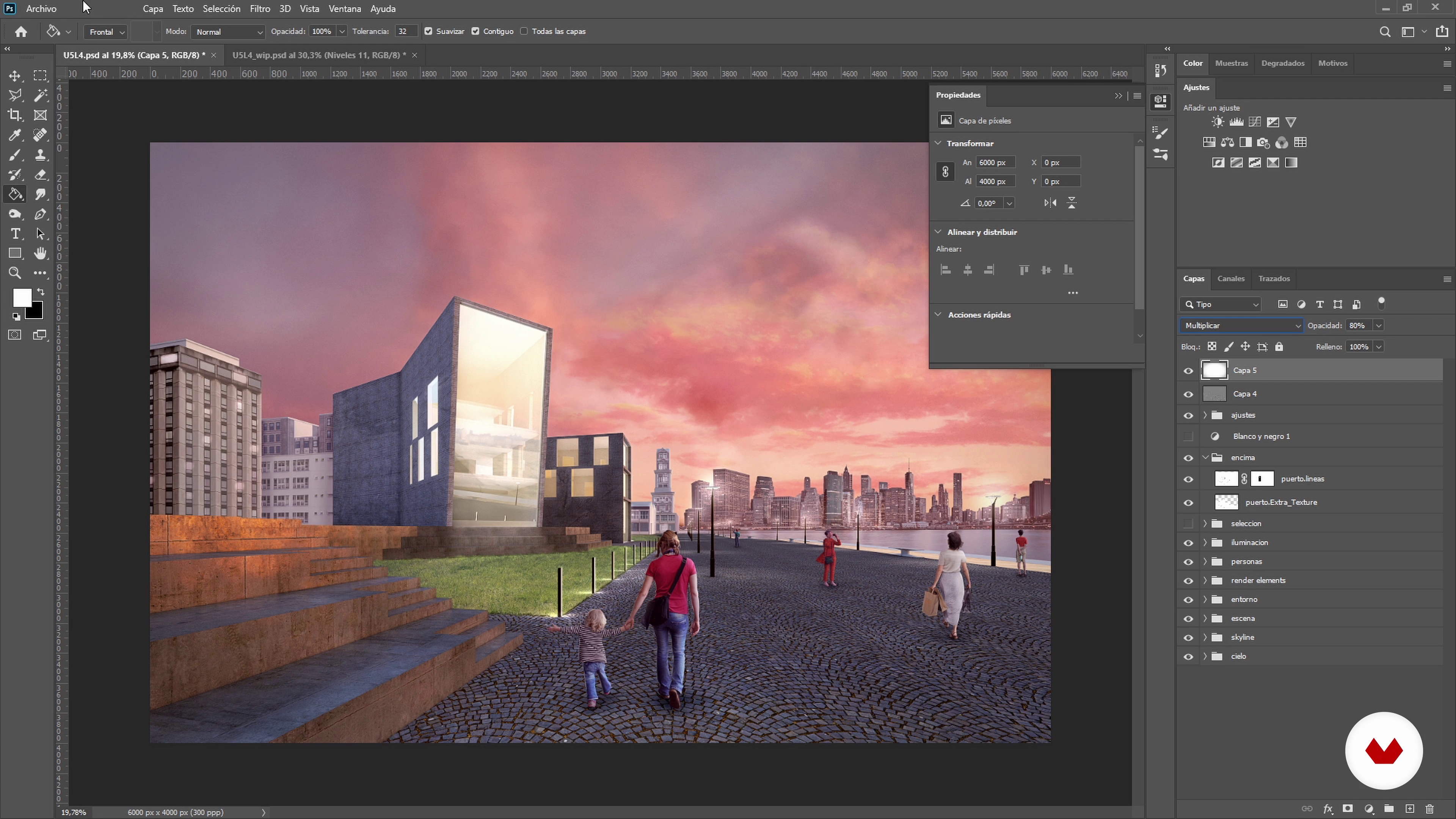Click the background color swatch
Screen dimensions: 1456x819
[36, 311]
